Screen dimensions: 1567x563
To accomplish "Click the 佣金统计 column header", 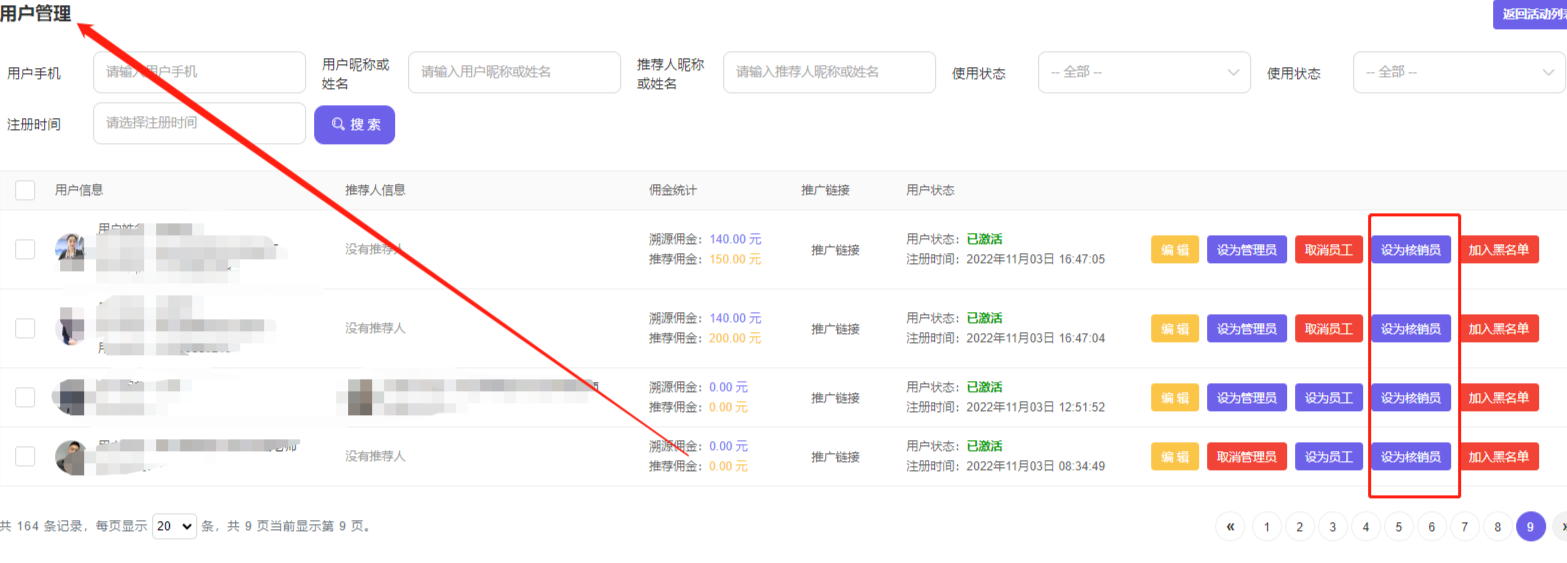I will 673,190.
